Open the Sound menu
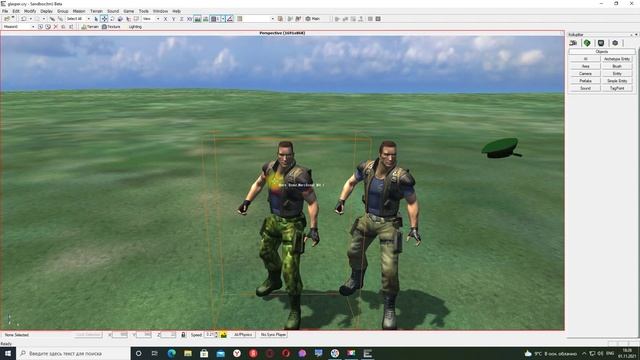Image resolution: width=640 pixels, height=360 pixels. point(113,11)
